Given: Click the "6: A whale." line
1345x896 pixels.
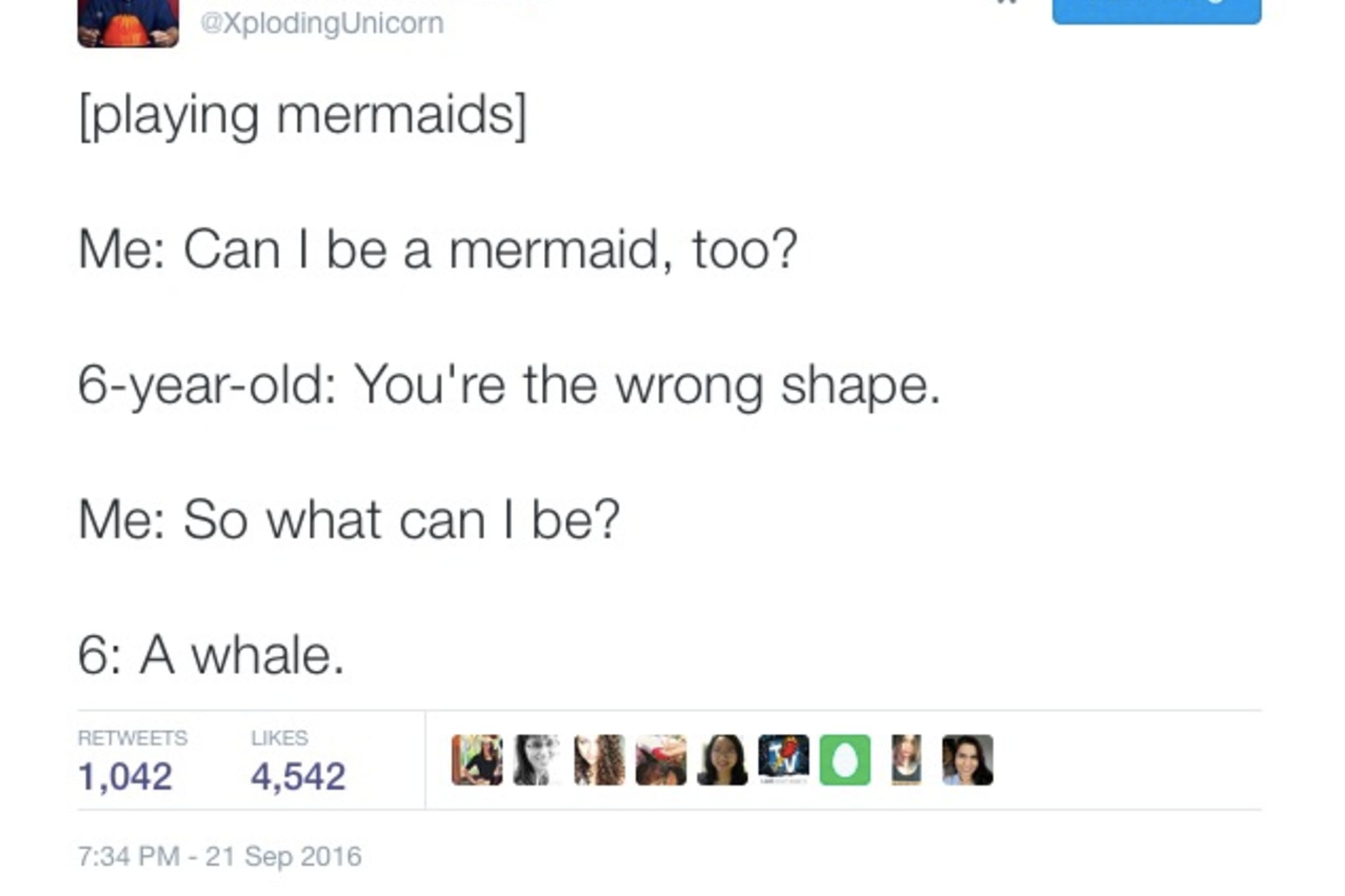Looking at the screenshot, I should click(211, 655).
